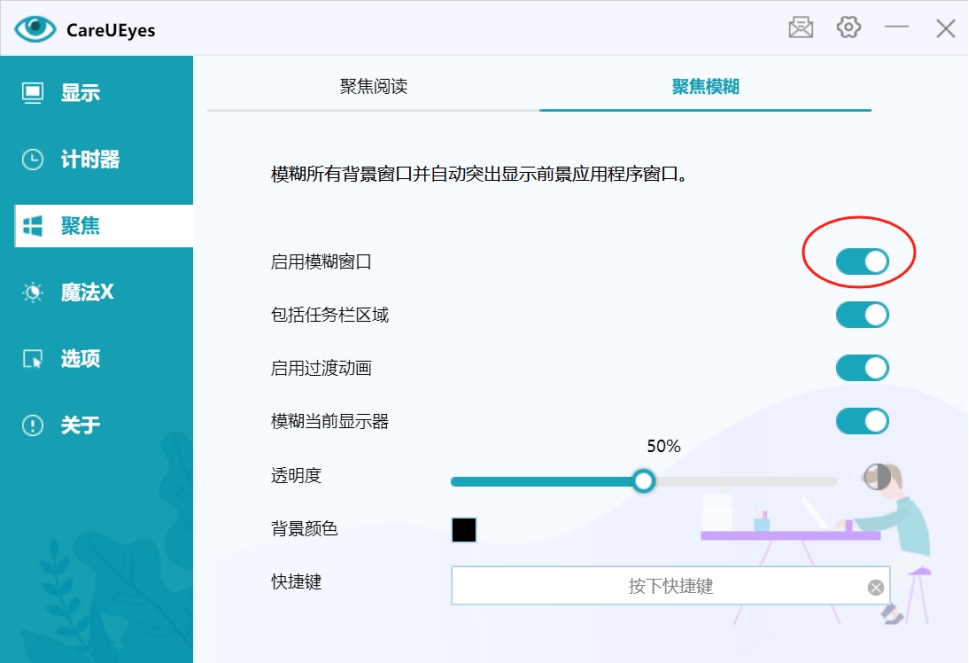Screen dimensions: 969x663
Task: Click the sun icon beside 魔法X
Action: tap(33, 293)
